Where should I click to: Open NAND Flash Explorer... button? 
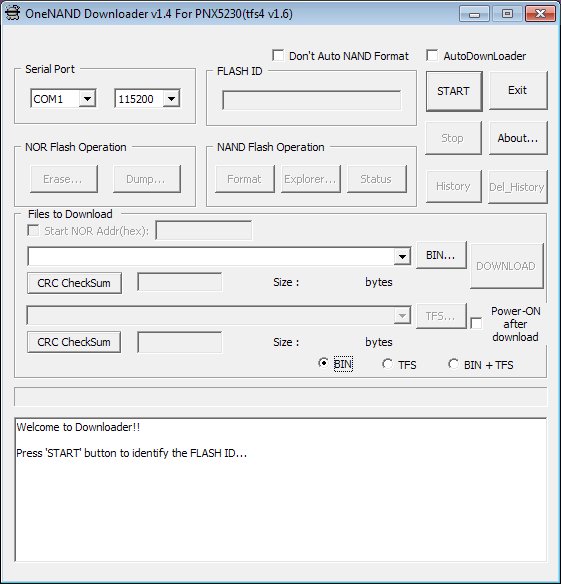point(311,179)
